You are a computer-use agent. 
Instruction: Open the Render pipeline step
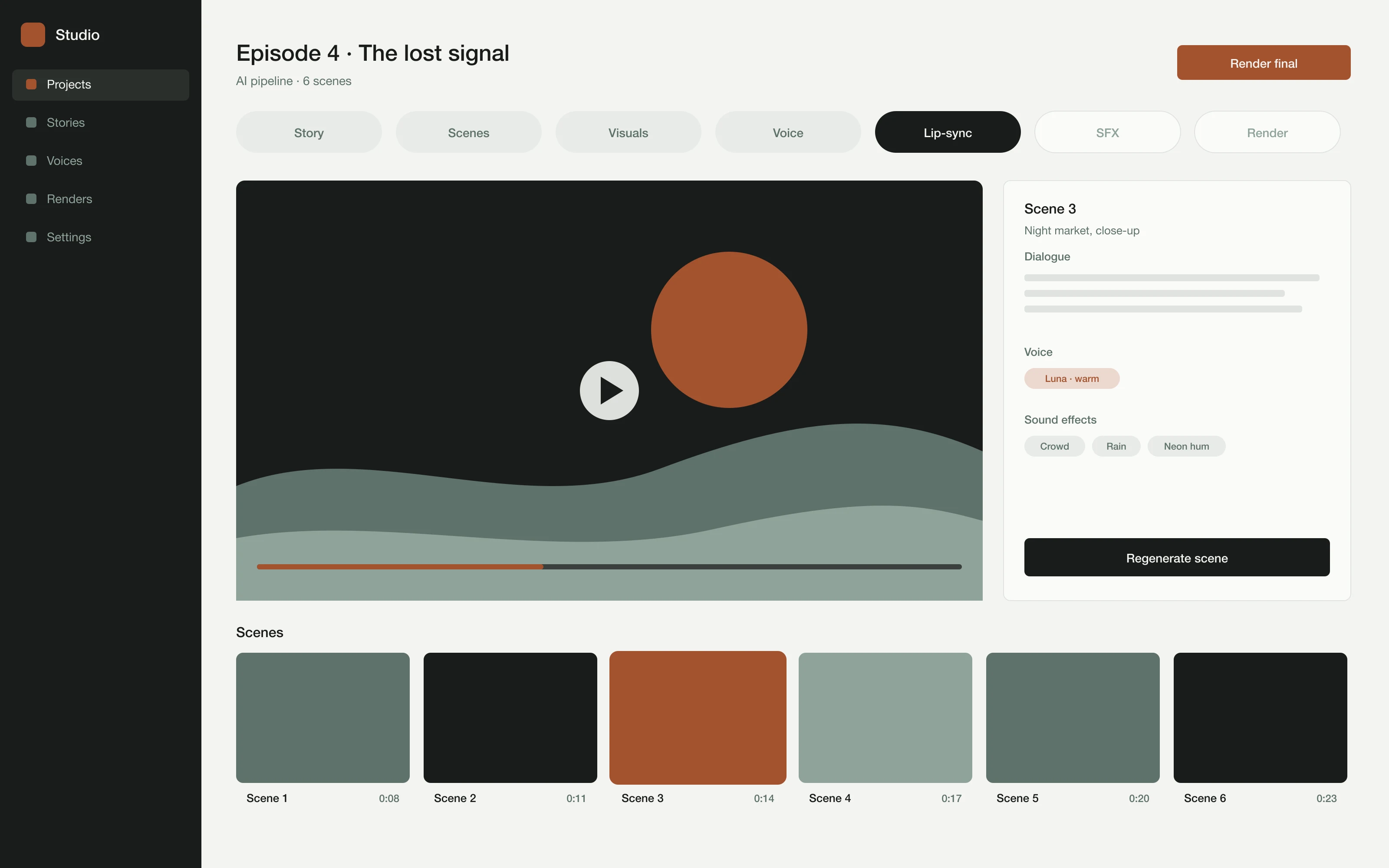pos(1267,132)
